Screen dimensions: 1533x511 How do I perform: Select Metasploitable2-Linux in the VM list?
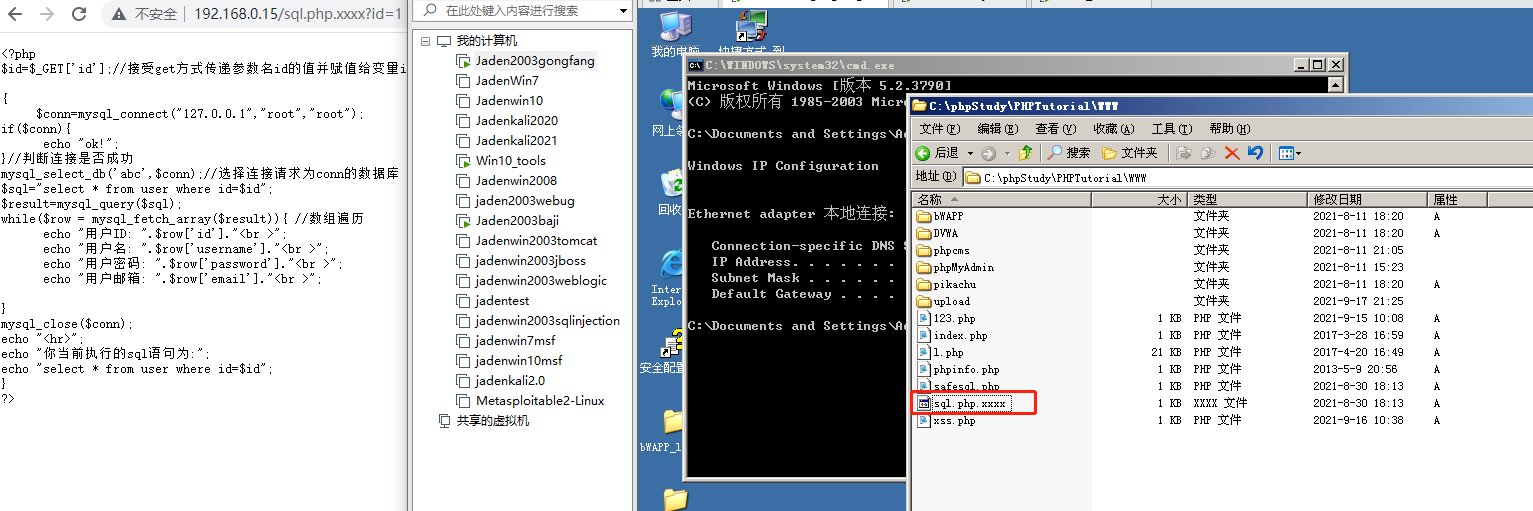click(x=540, y=401)
